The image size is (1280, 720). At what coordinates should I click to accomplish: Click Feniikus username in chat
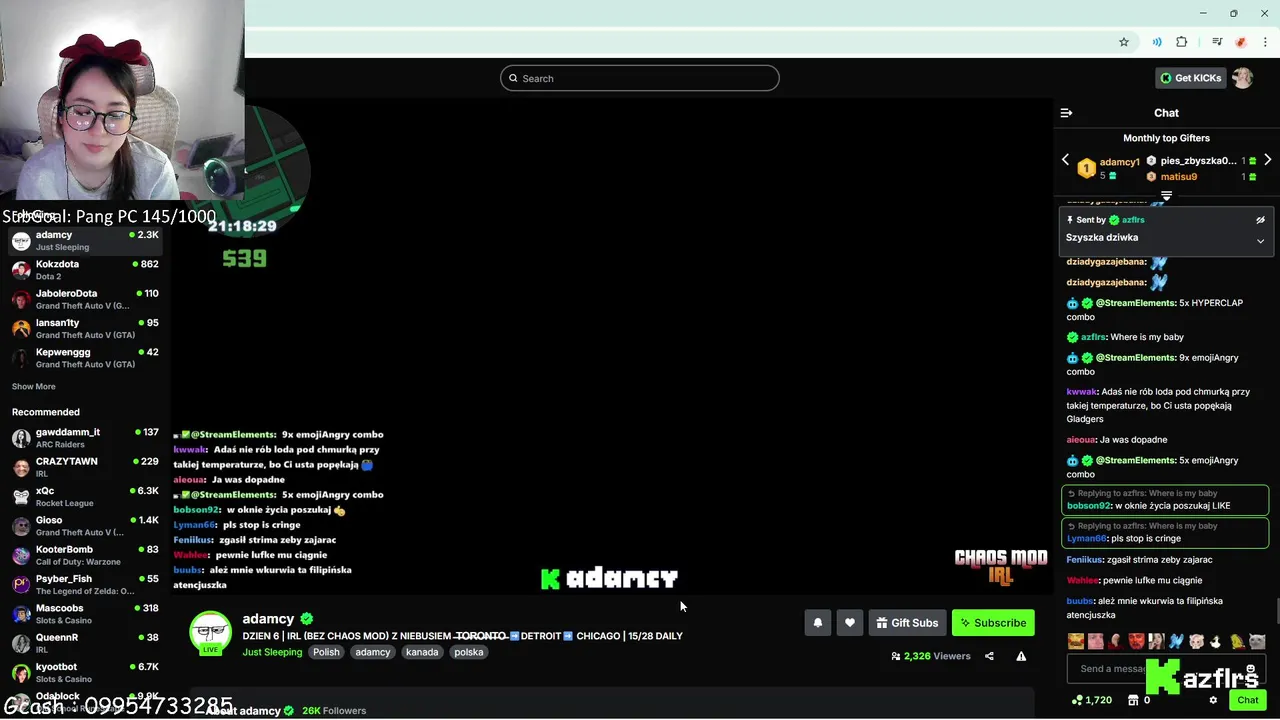pos(1085,560)
